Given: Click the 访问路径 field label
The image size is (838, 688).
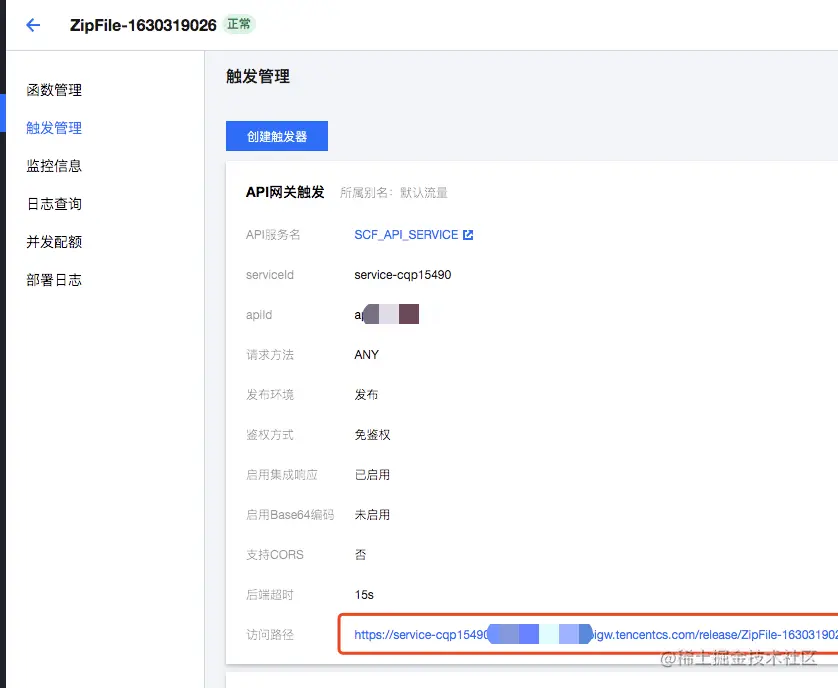Looking at the screenshot, I should 270,635.
